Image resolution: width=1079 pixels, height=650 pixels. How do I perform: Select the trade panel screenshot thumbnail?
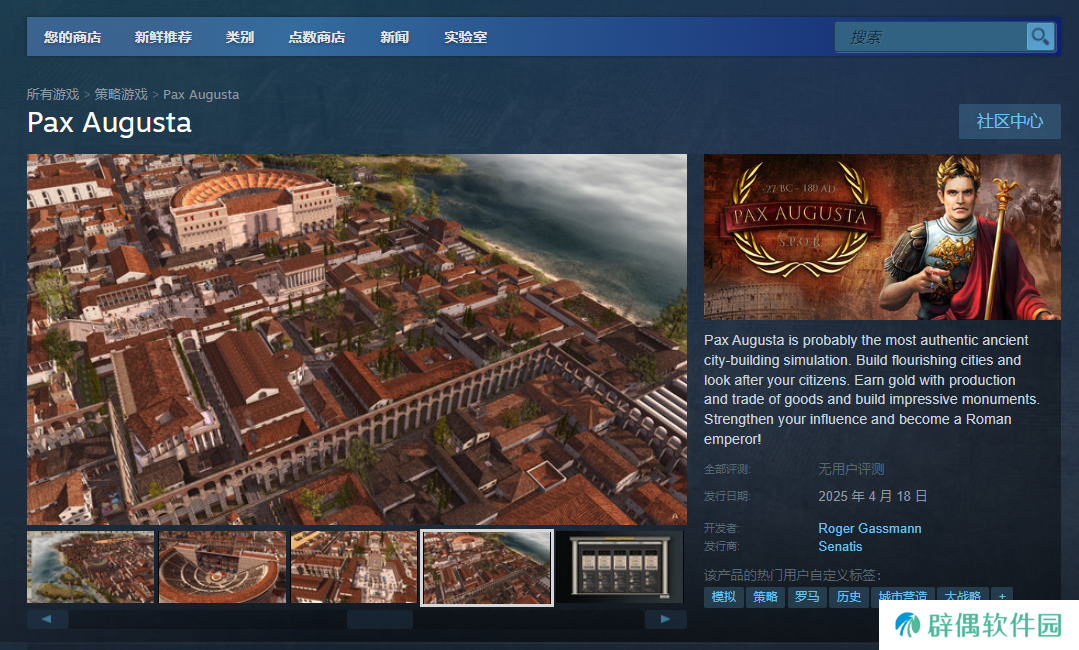[618, 567]
